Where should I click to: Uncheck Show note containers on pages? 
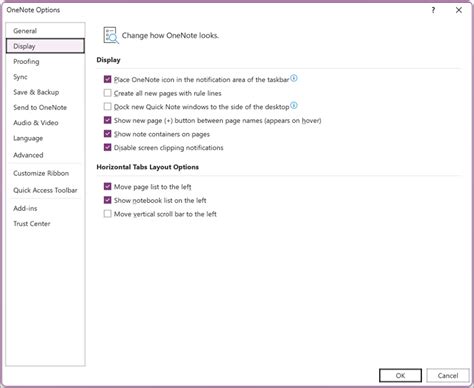pyautogui.click(x=107, y=134)
